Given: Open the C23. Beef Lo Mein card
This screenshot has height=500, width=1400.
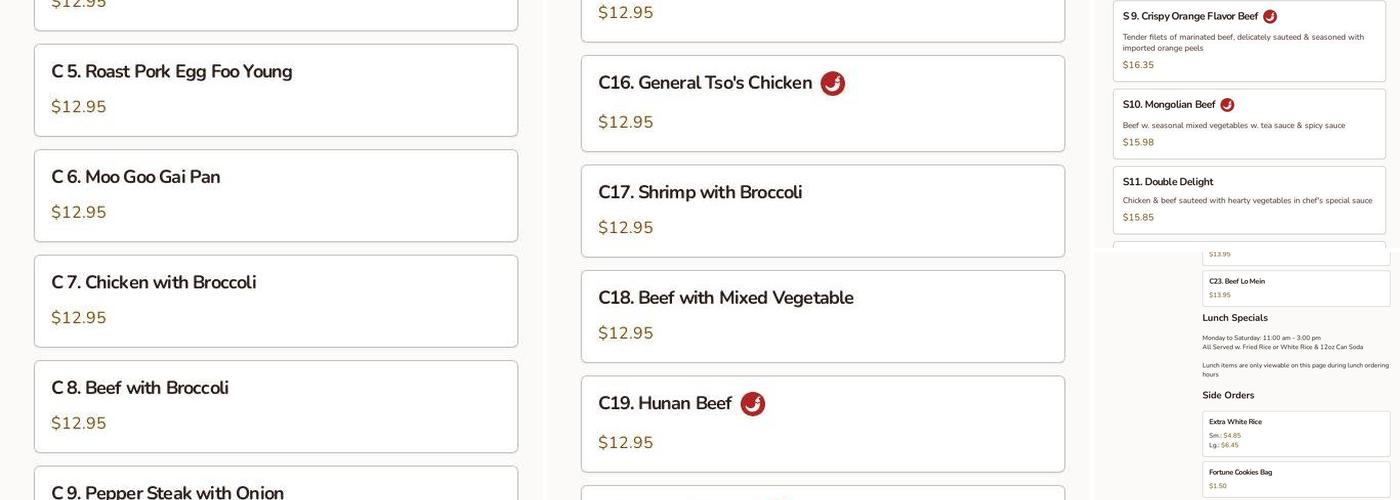Looking at the screenshot, I should coord(1295,288).
